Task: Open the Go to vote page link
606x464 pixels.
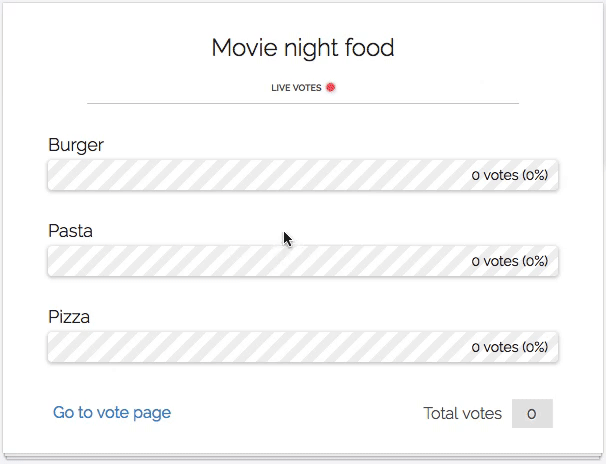Action: tap(112, 413)
